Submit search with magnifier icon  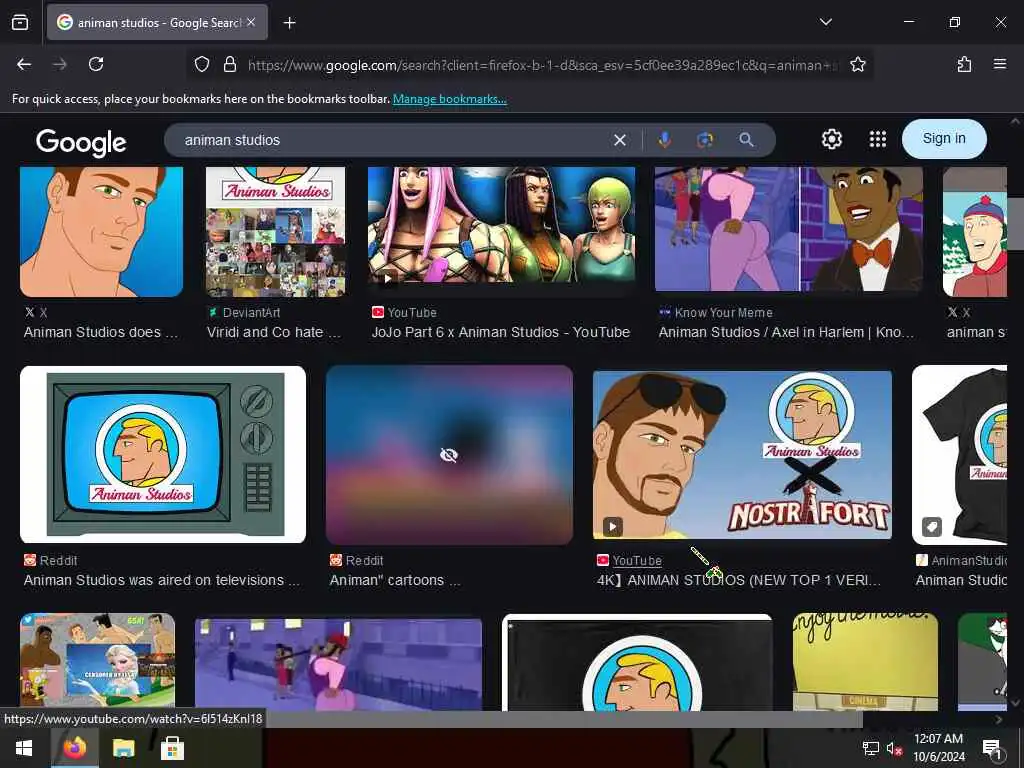746,140
